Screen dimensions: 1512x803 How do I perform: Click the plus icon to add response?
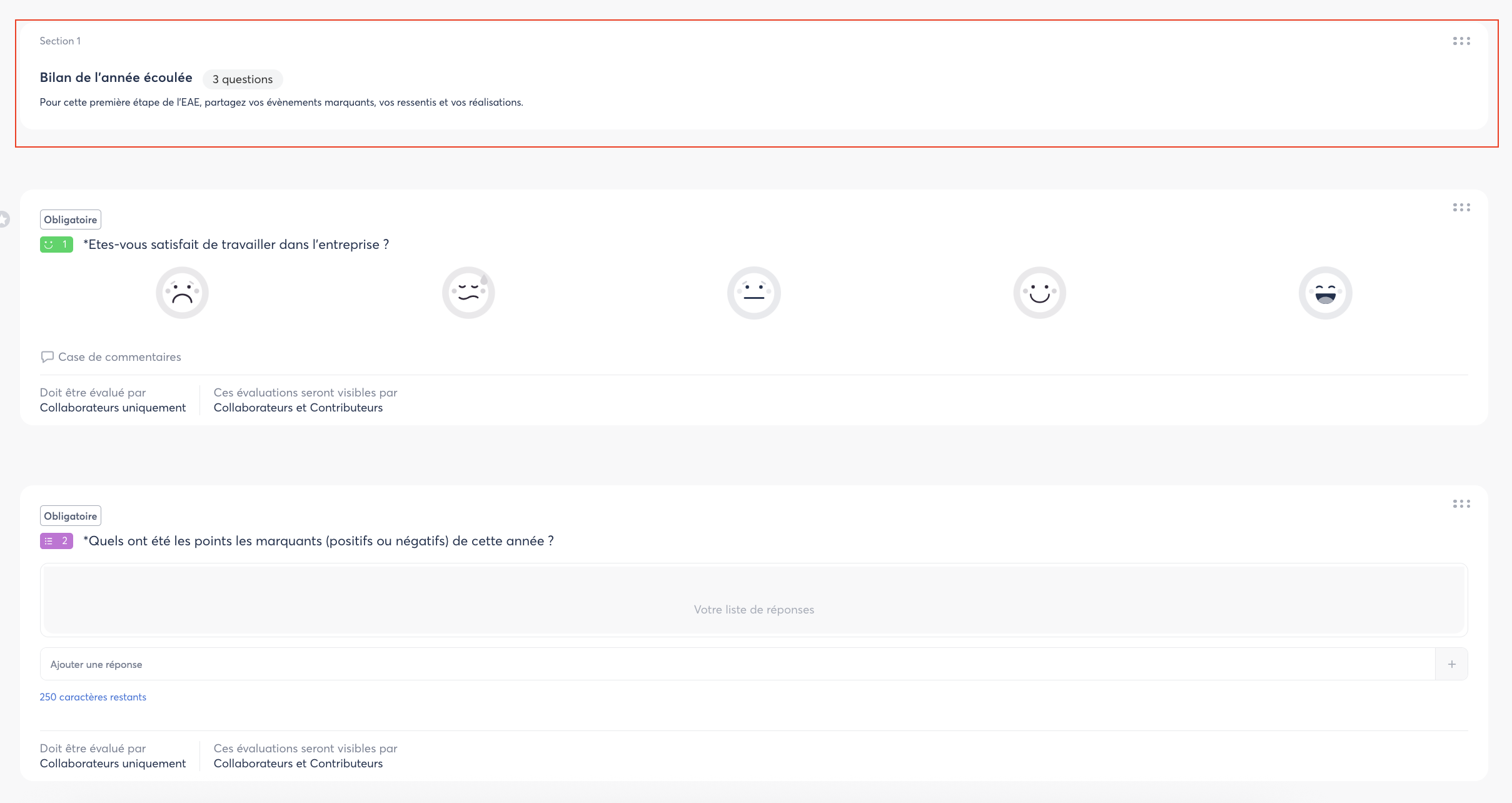tap(1451, 664)
